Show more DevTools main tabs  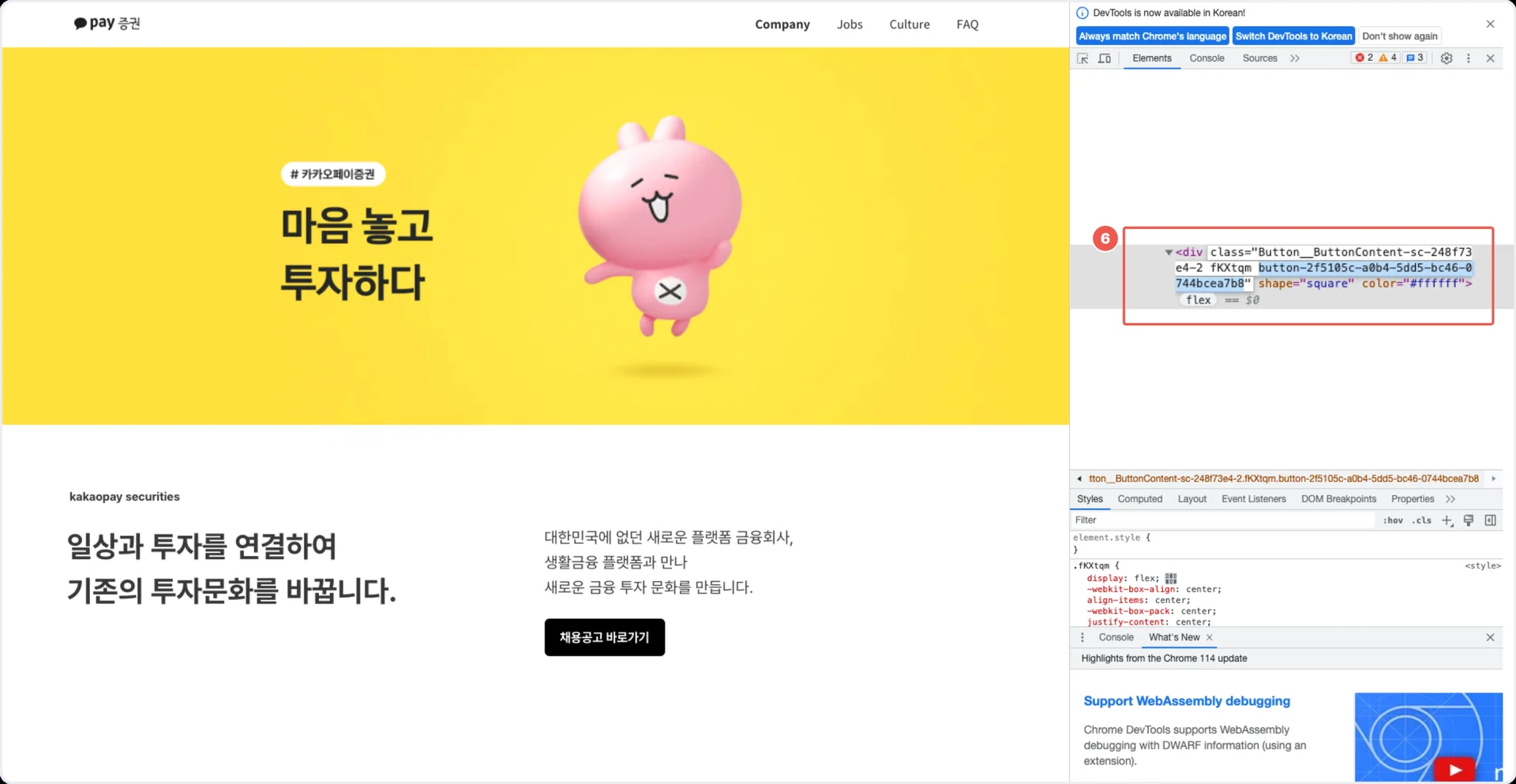click(1295, 58)
